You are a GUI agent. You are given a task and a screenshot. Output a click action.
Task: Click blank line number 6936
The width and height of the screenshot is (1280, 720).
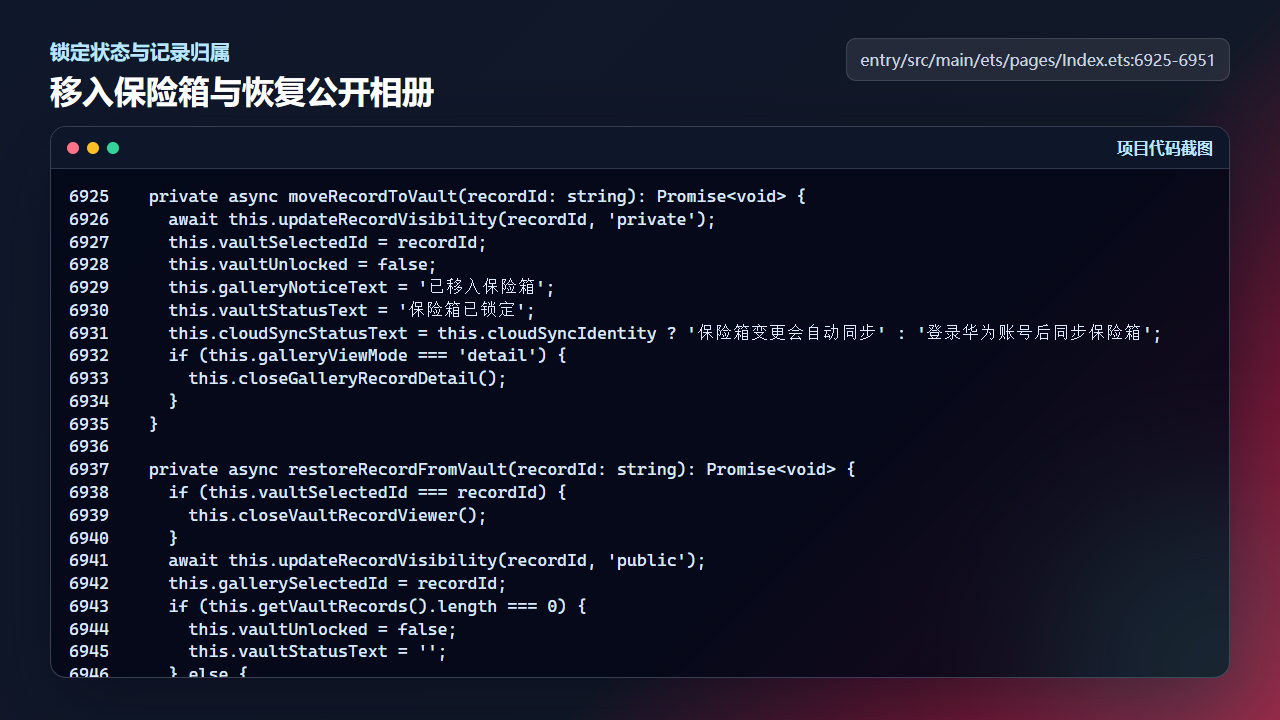[x=89, y=446]
